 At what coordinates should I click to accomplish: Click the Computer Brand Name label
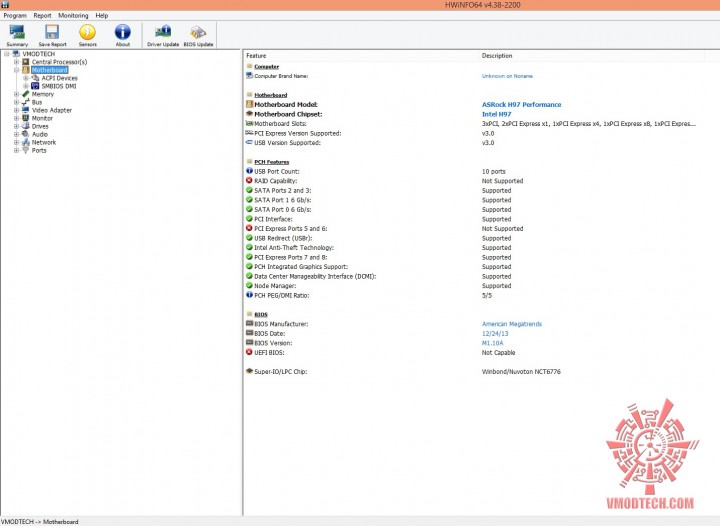click(x=281, y=76)
